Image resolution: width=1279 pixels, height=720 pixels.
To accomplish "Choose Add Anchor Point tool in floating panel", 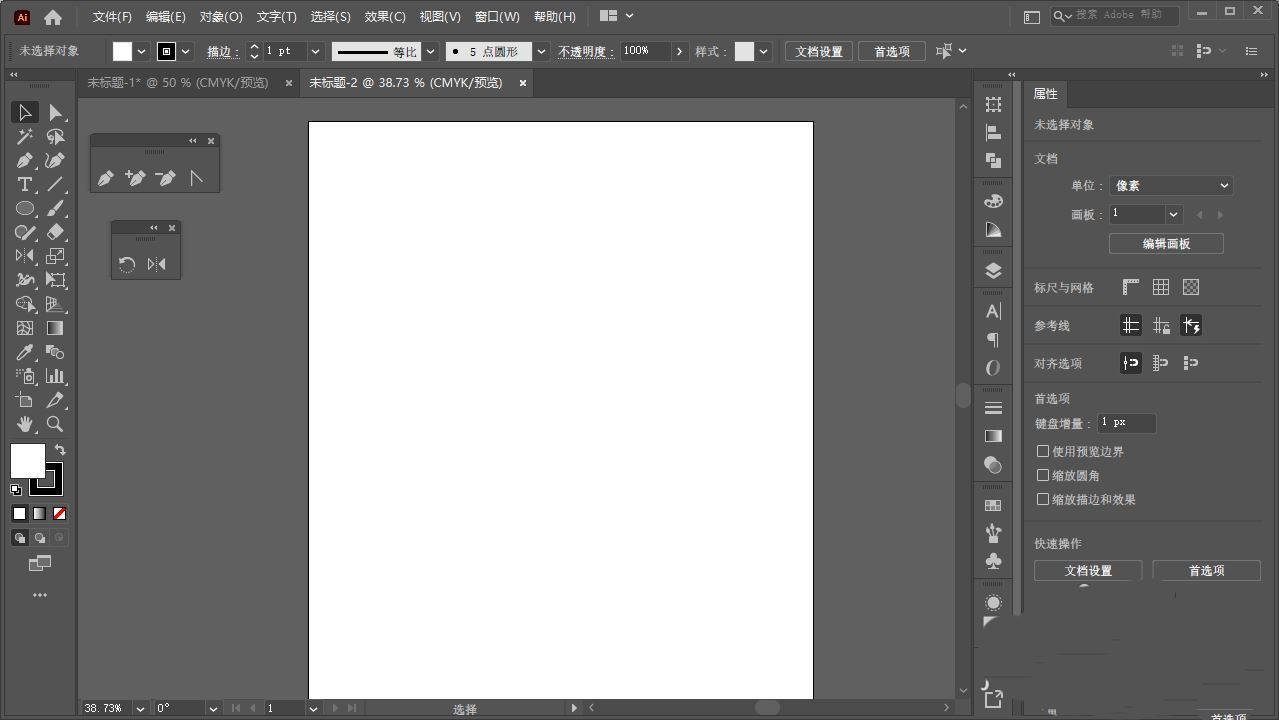I will 135,178.
